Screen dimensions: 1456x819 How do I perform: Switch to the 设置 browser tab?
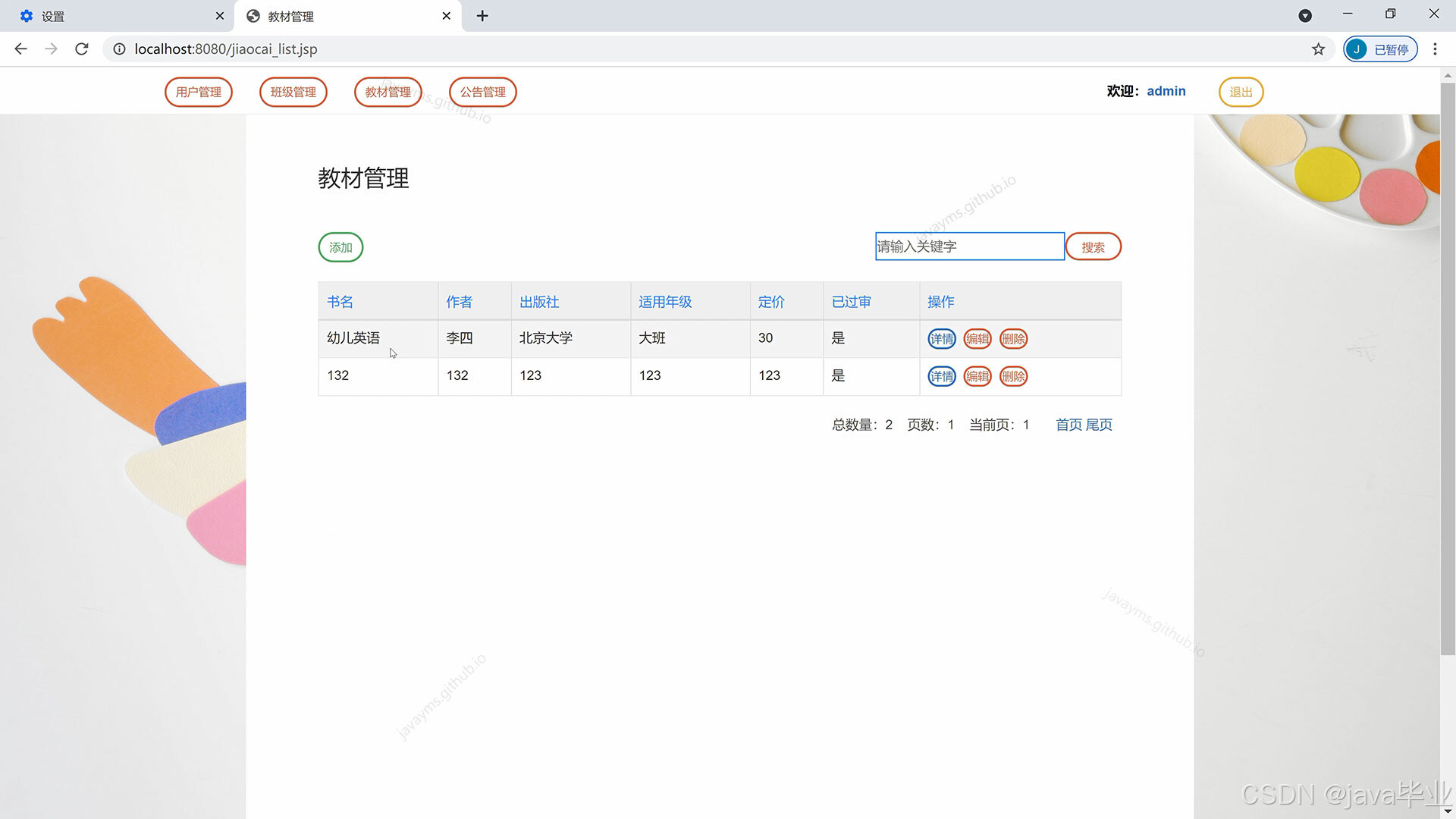[118, 16]
